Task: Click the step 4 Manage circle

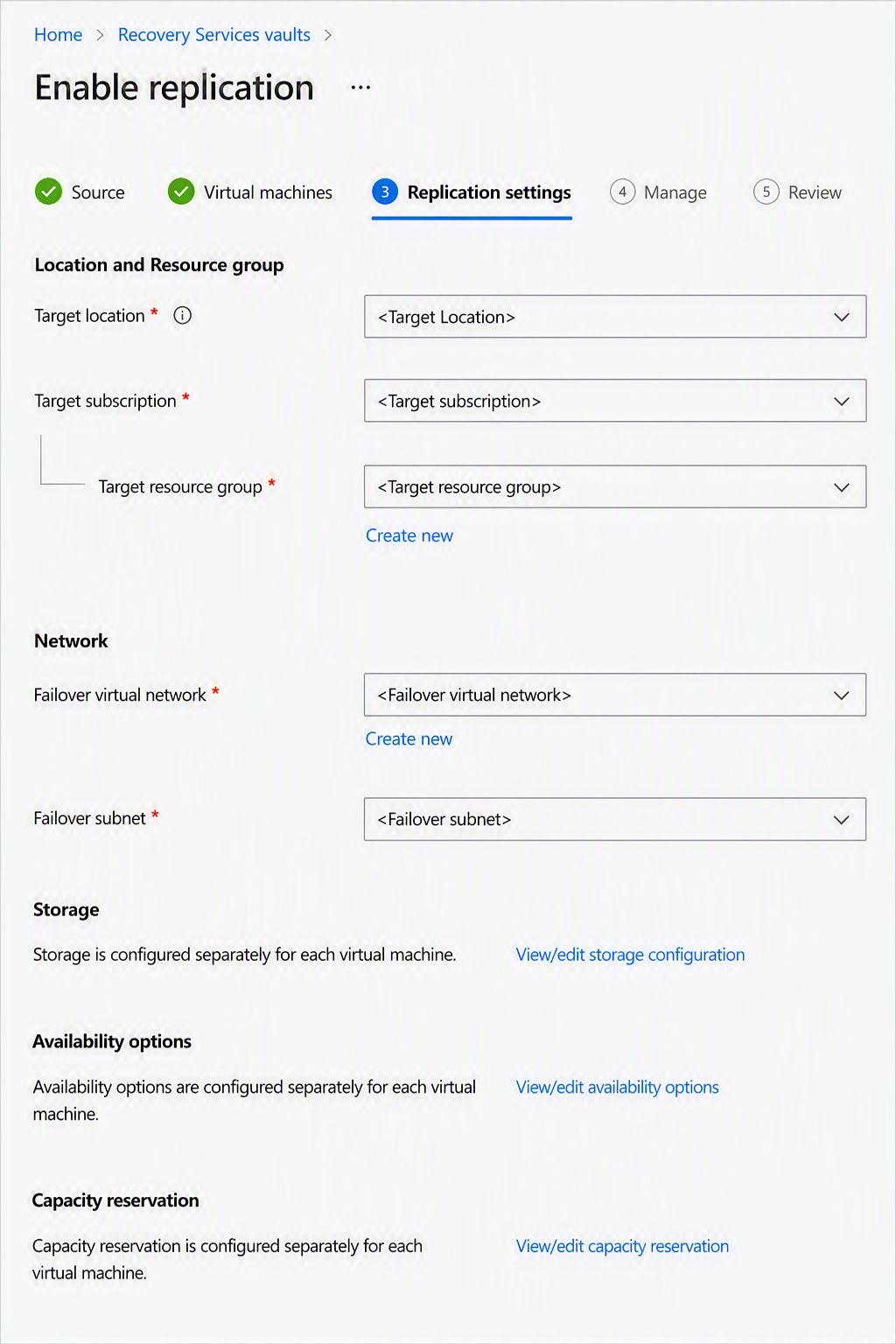Action: coord(622,192)
